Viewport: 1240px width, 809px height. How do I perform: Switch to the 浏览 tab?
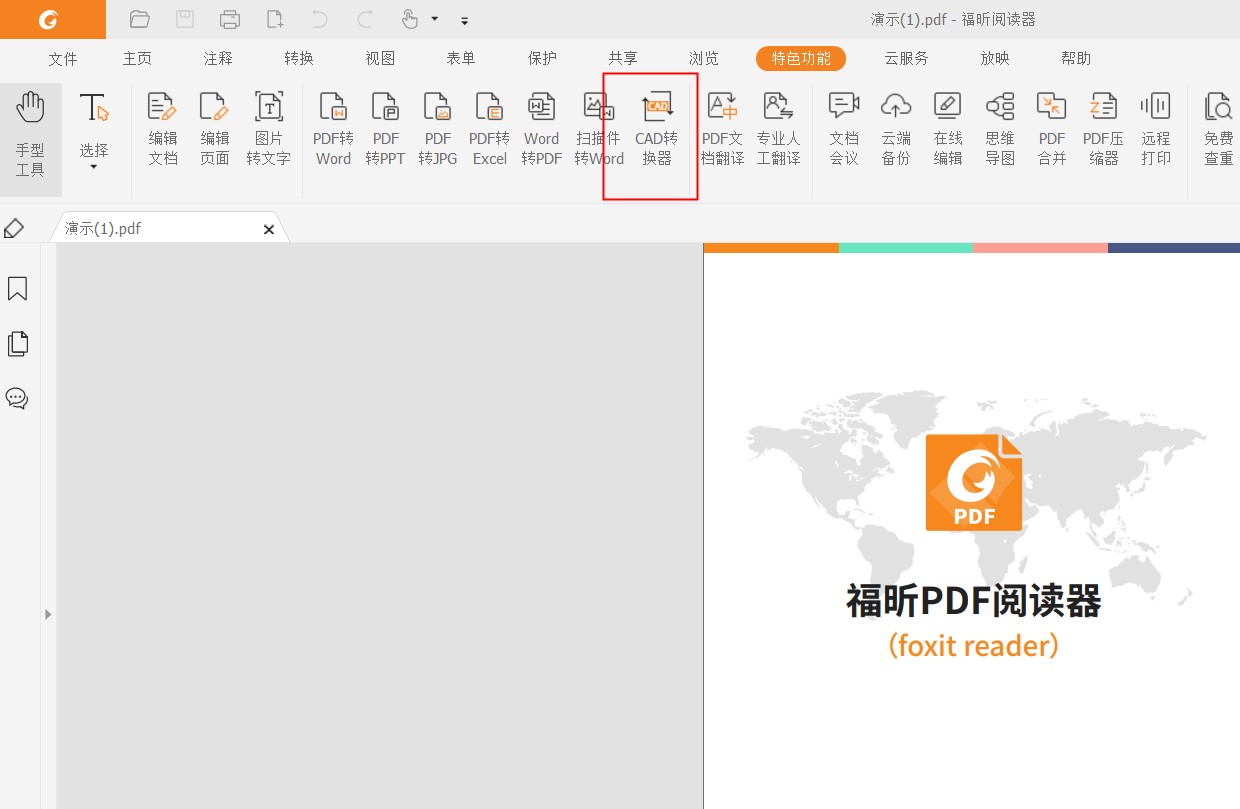pos(703,59)
